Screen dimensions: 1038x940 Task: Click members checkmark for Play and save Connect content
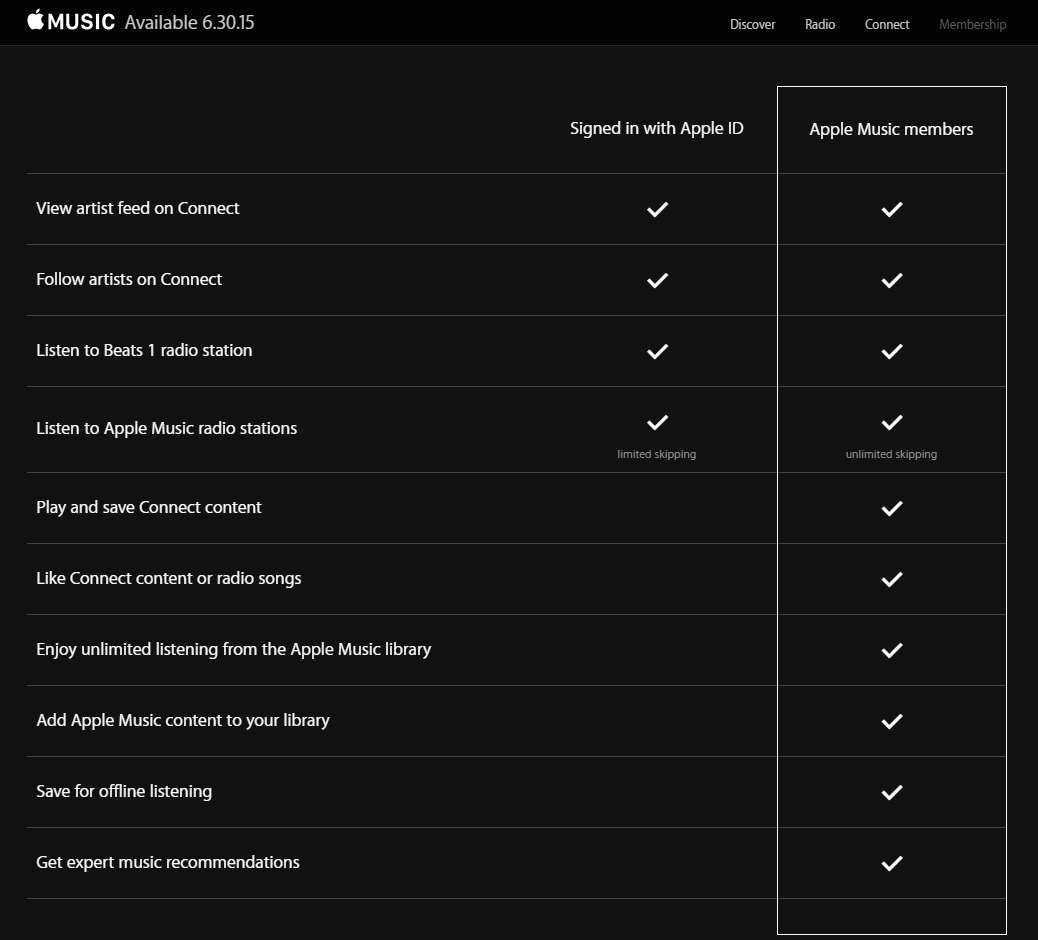tap(892, 508)
